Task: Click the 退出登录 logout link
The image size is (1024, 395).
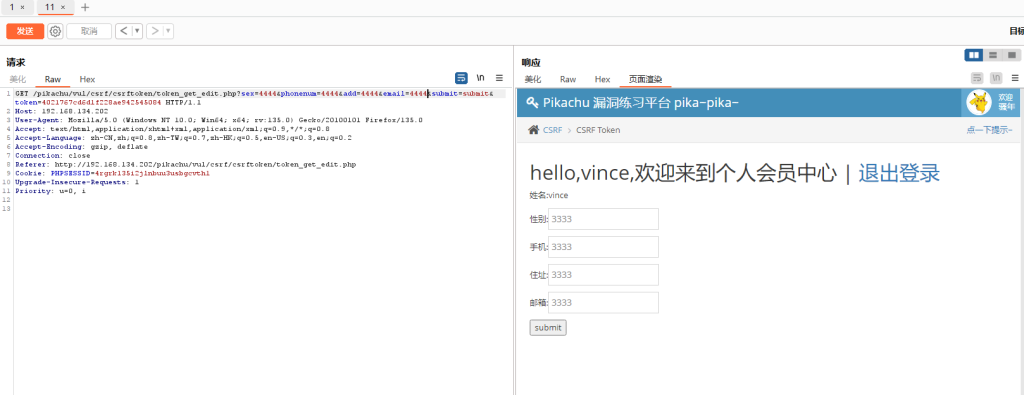Action: [899, 174]
